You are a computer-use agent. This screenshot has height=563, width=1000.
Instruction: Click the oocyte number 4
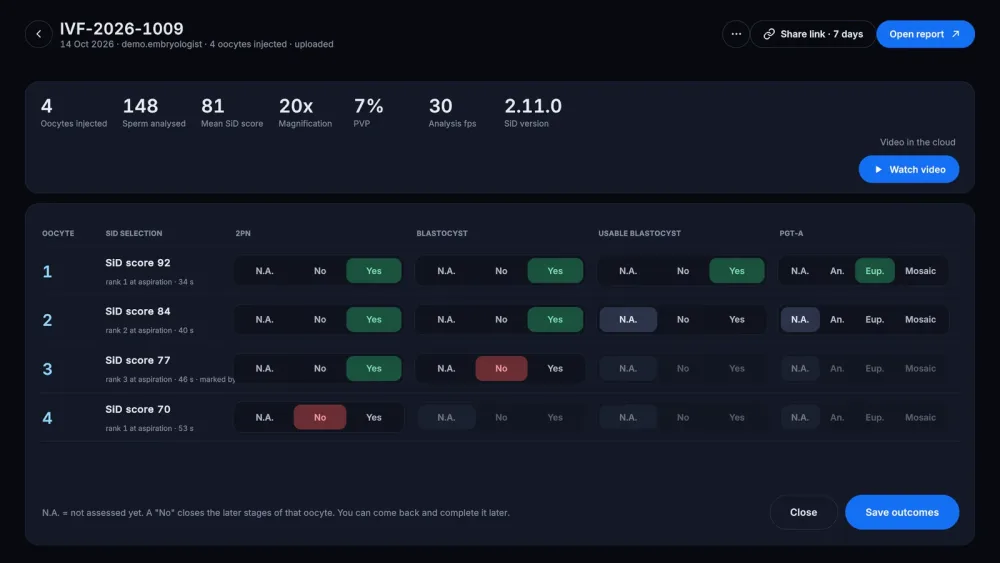[47, 418]
